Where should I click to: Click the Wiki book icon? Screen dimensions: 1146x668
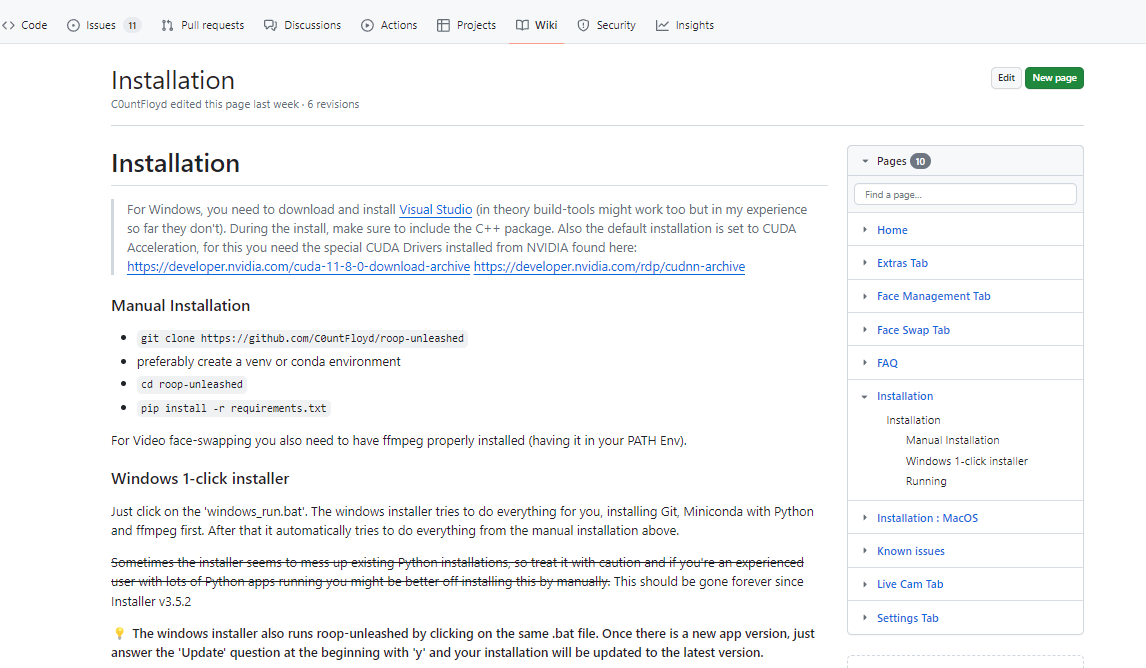click(x=522, y=25)
